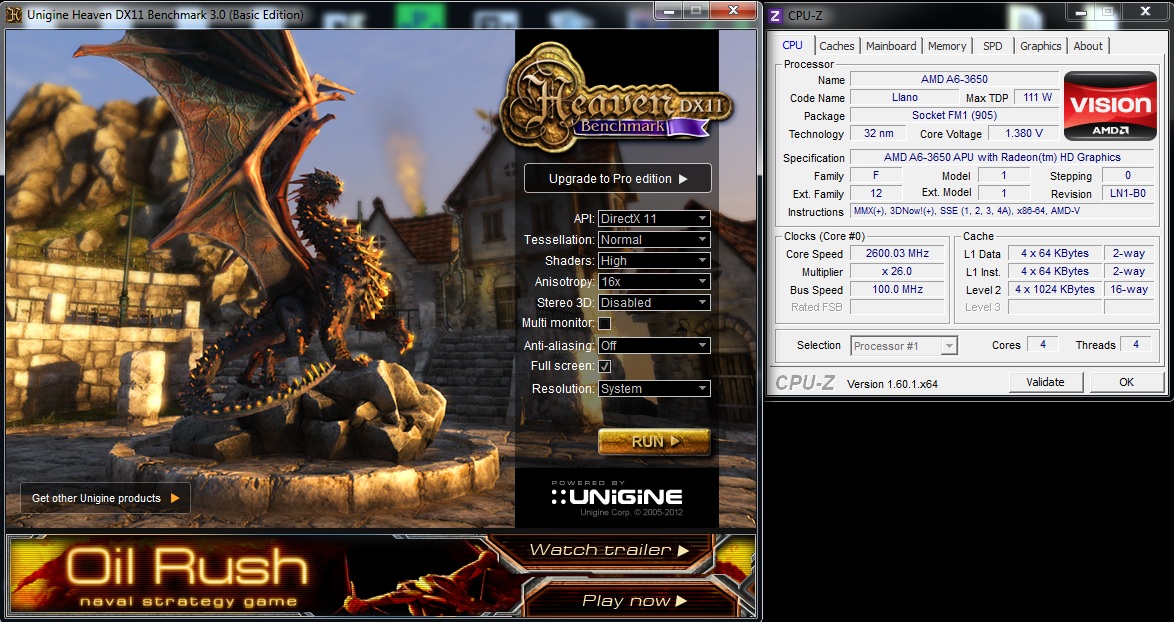The width and height of the screenshot is (1174, 622).
Task: Open the About tab in CPU-Z
Action: (x=1088, y=46)
